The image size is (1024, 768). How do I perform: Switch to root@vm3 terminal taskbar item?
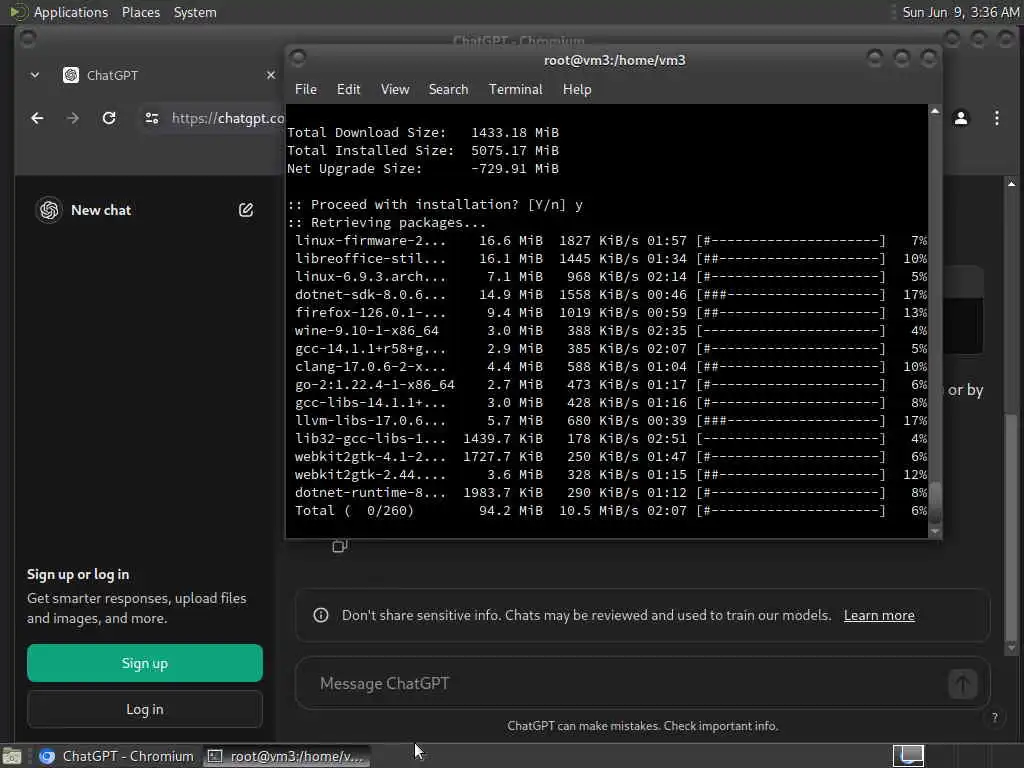point(286,756)
